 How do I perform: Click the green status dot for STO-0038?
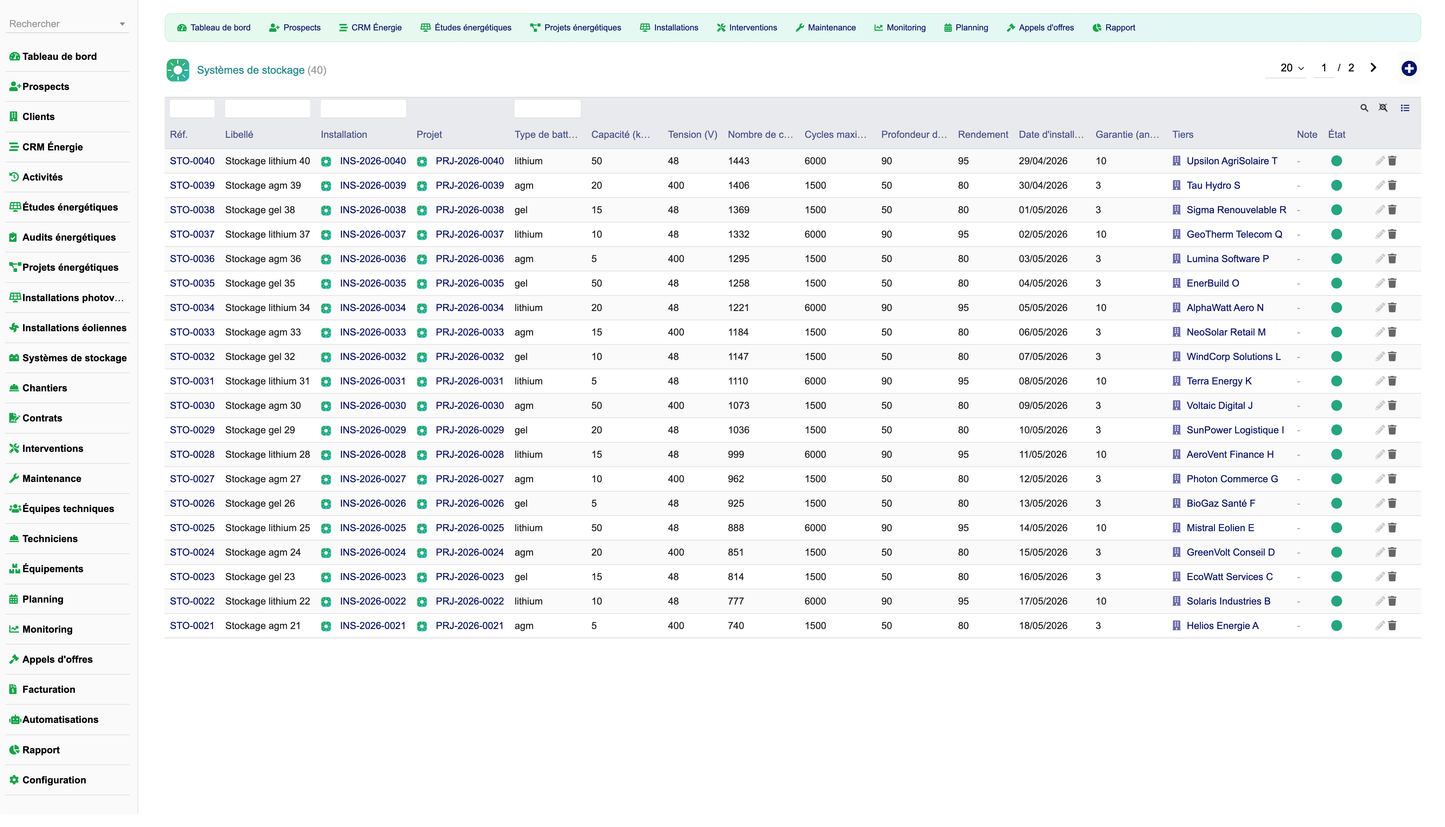point(1336,210)
